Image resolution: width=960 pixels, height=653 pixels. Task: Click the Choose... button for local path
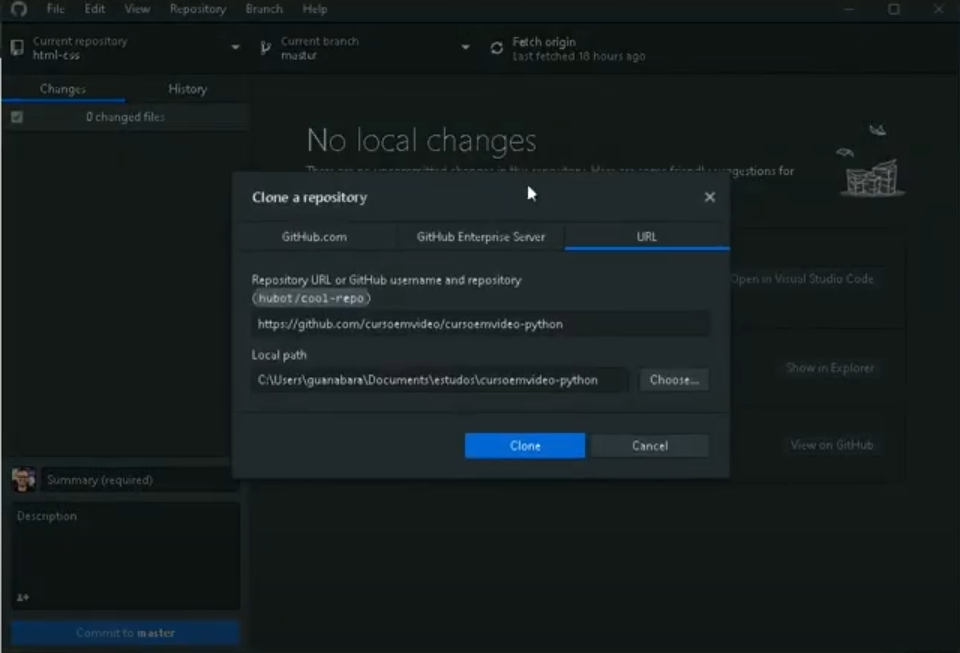coord(674,380)
